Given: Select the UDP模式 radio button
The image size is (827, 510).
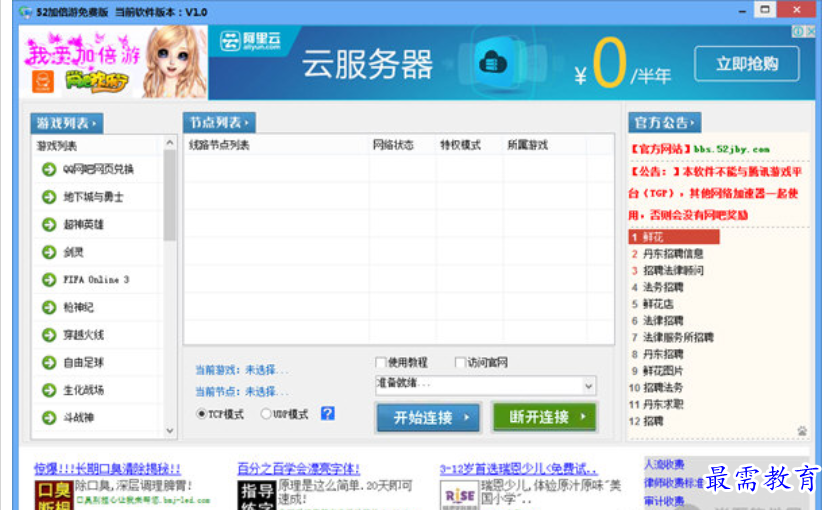Looking at the screenshot, I should click(266, 414).
